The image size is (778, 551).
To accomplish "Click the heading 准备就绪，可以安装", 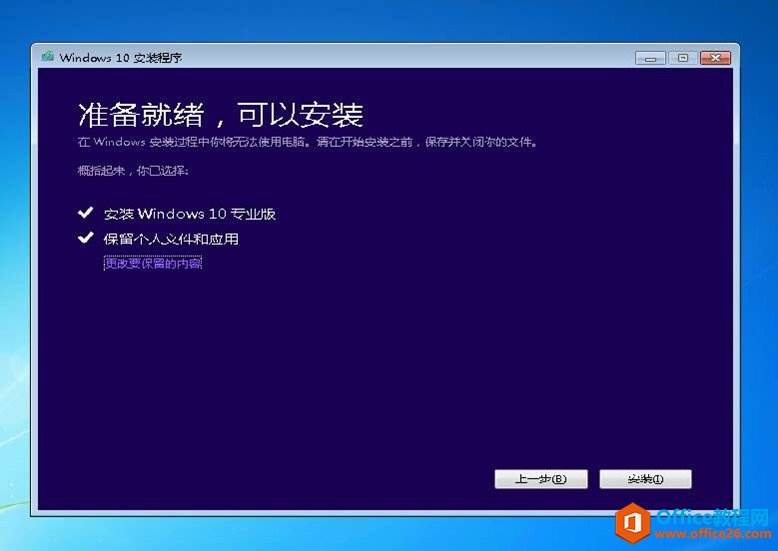I will coord(221,115).
